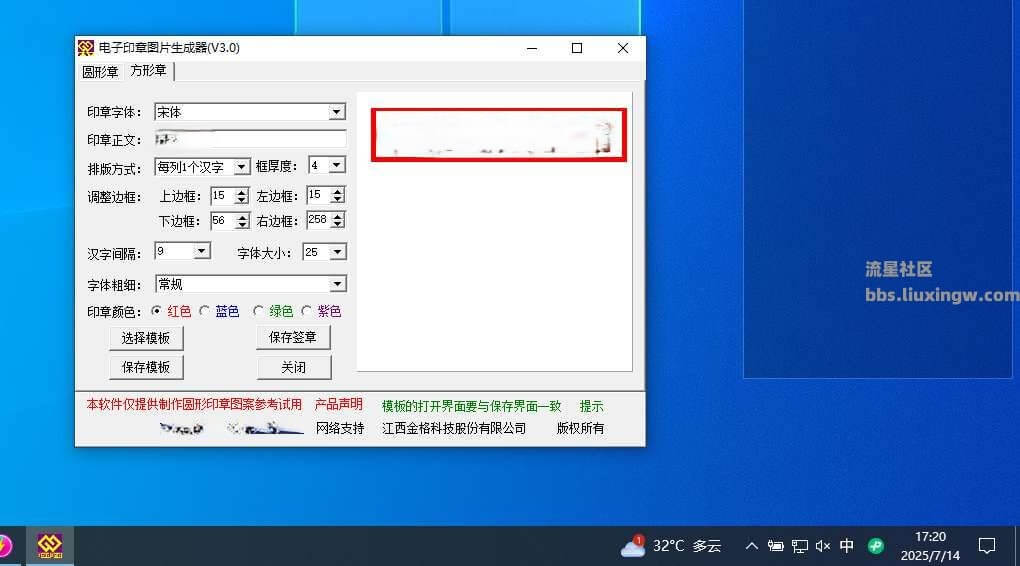Click the seal generator title bar icon
1020x566 pixels.
[x=85, y=48]
